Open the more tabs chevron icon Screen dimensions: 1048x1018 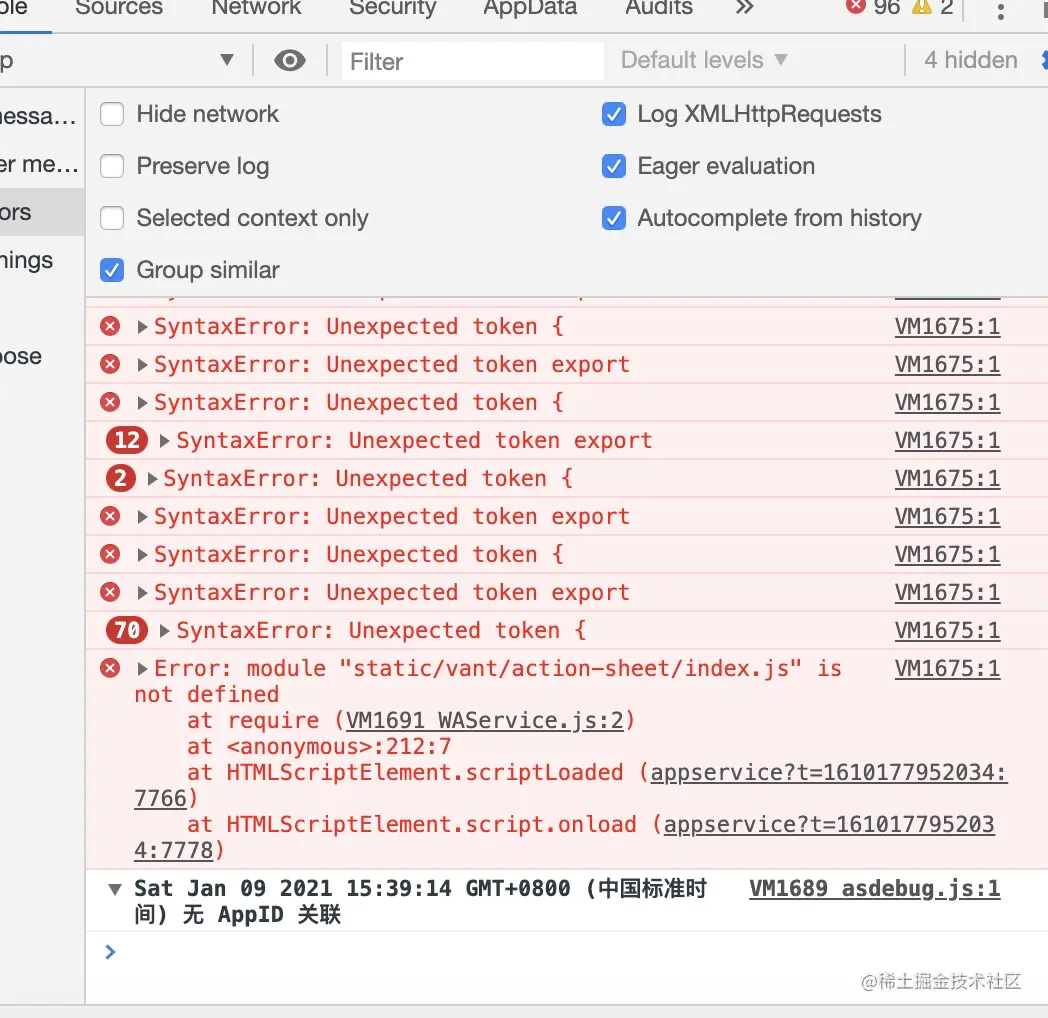coord(744,7)
